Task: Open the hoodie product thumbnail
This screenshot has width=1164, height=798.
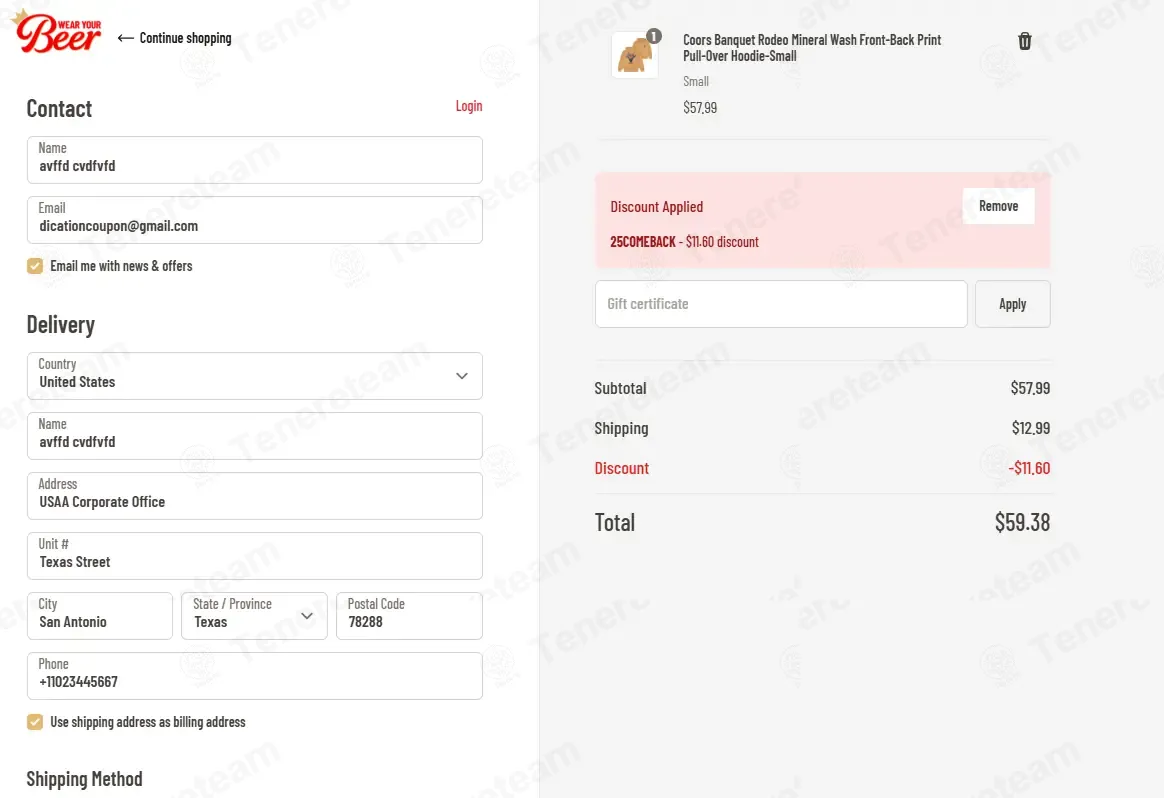Action: point(635,55)
